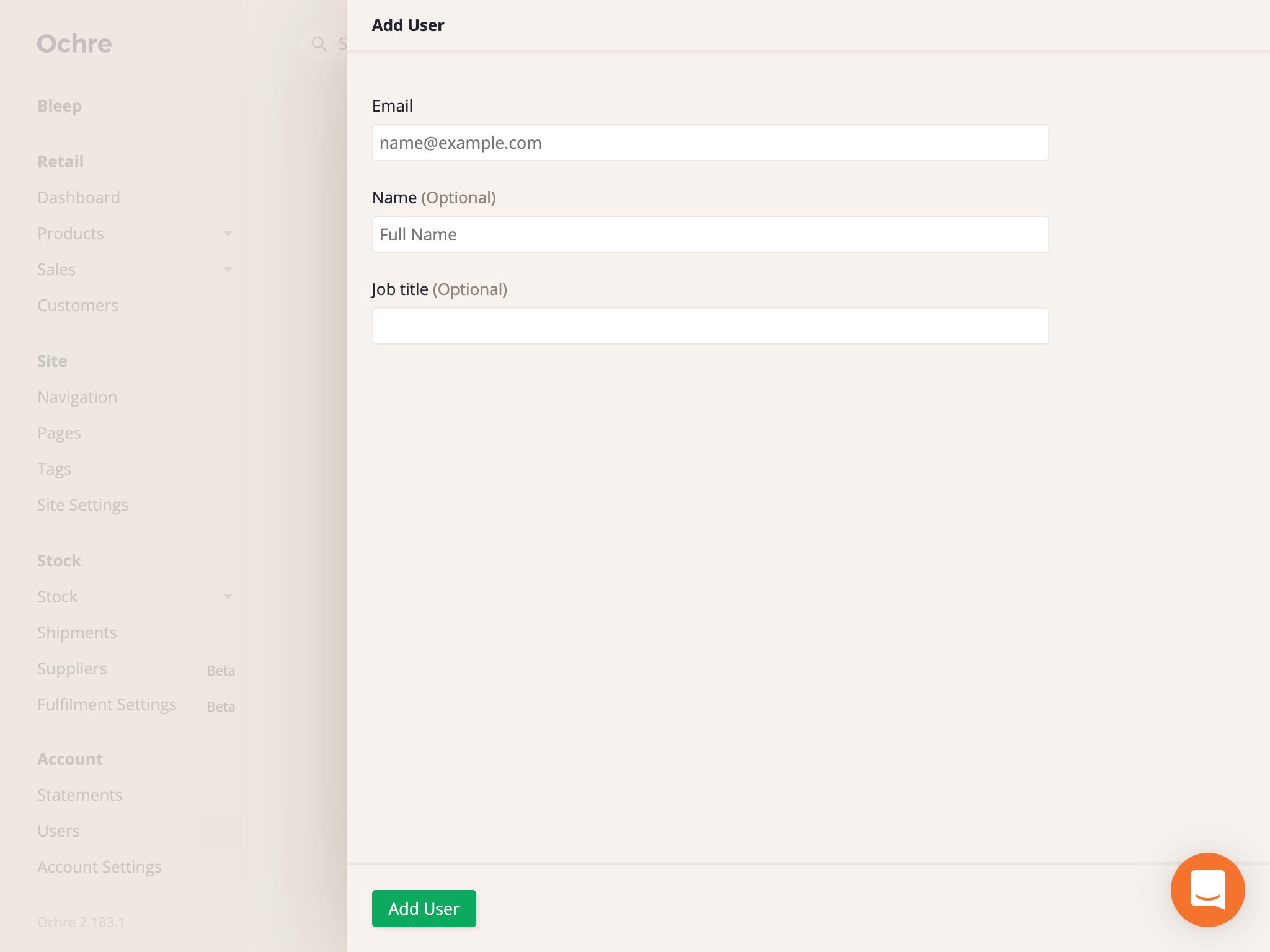Viewport: 1270px width, 952px height.
Task: Open Account Settings
Action: (99, 867)
